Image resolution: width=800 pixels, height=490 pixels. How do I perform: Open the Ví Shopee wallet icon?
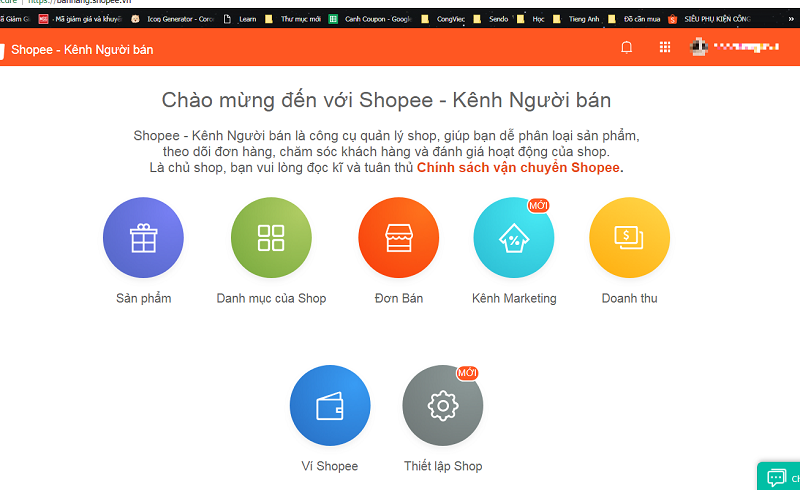coord(330,406)
